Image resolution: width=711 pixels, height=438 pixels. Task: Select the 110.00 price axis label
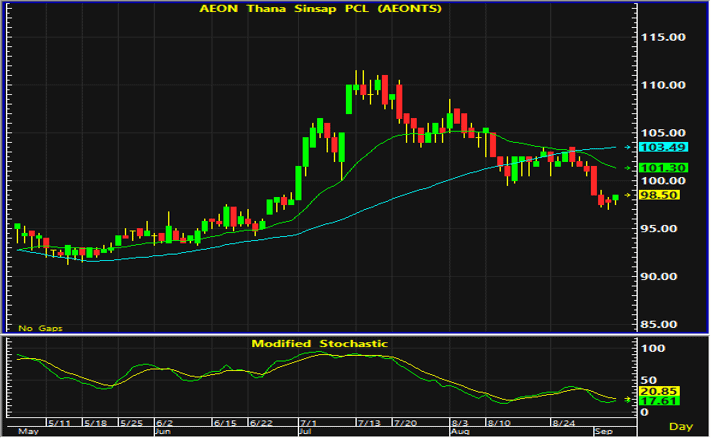tap(663, 85)
